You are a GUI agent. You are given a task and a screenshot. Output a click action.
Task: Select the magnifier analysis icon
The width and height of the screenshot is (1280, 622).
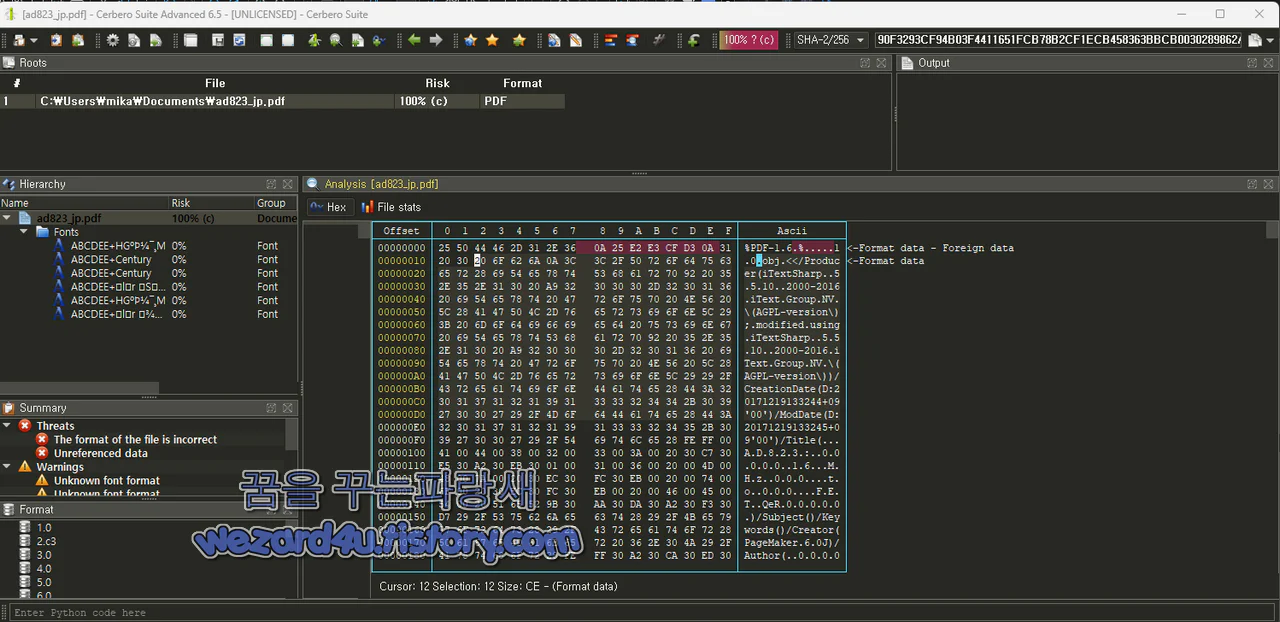coord(335,40)
